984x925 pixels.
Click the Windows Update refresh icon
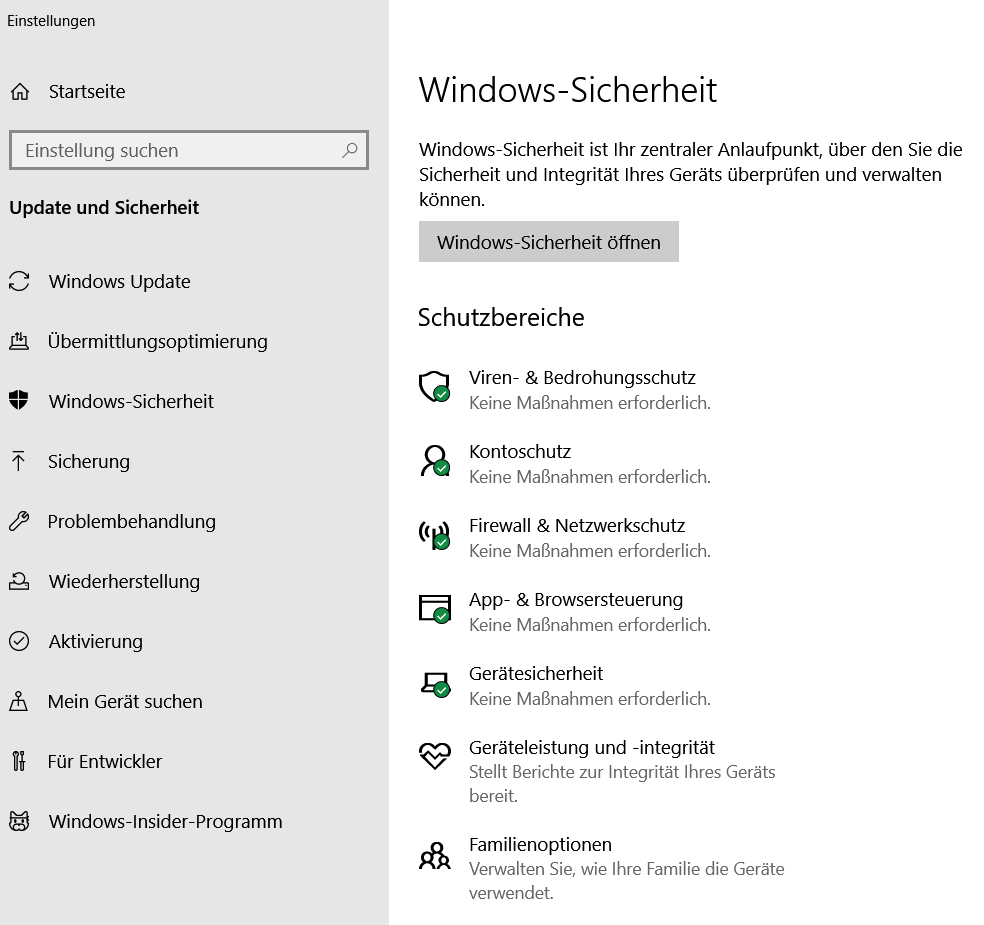[19, 281]
